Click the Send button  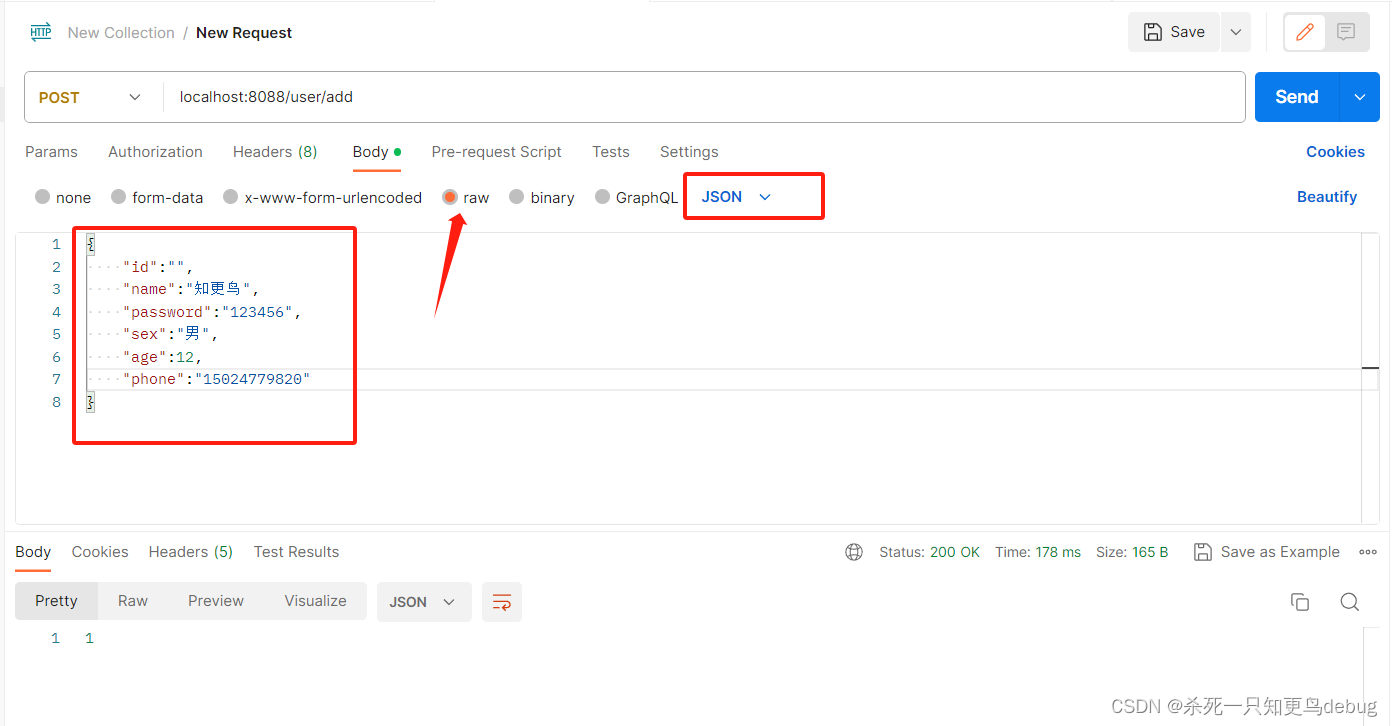(1295, 97)
